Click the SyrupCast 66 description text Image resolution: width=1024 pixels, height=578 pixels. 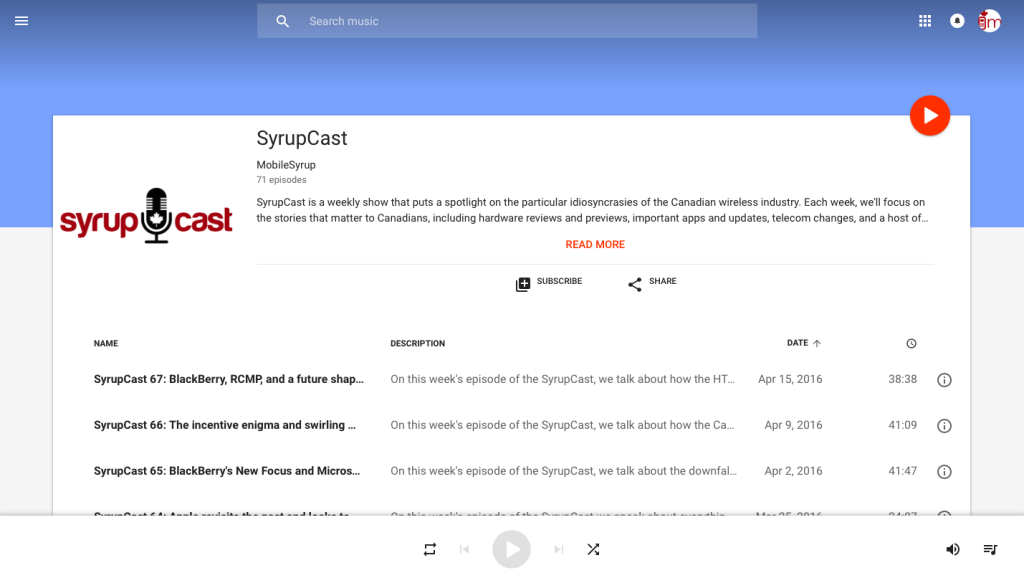click(562, 425)
